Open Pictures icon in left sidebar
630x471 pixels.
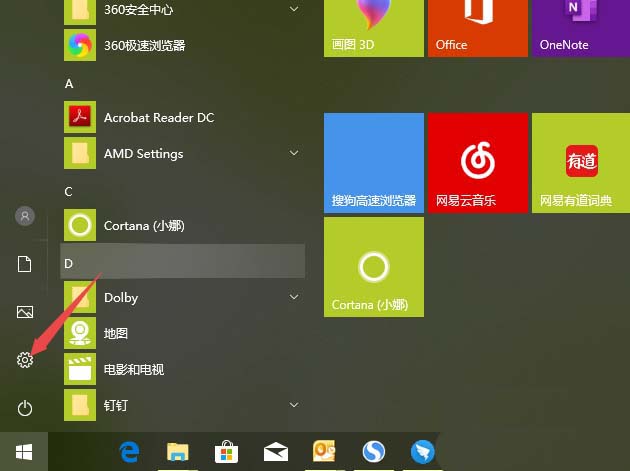pyautogui.click(x=25, y=312)
